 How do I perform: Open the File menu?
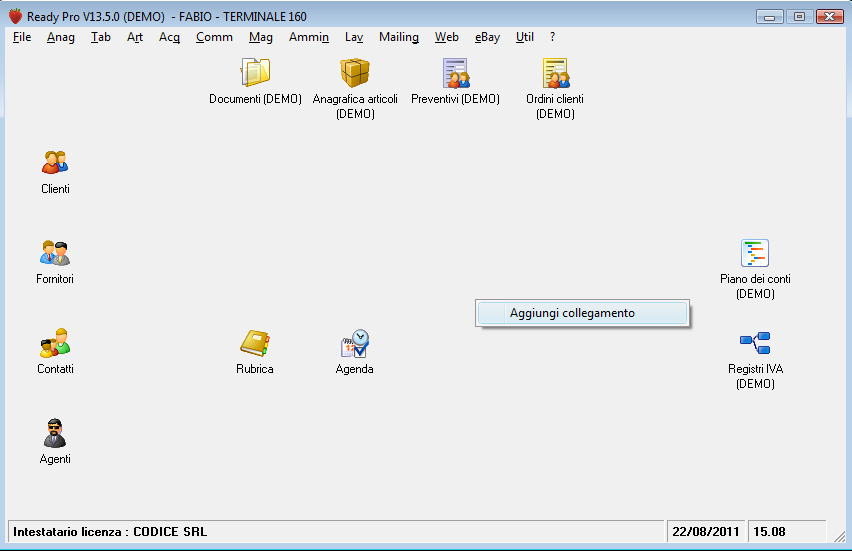(22, 37)
